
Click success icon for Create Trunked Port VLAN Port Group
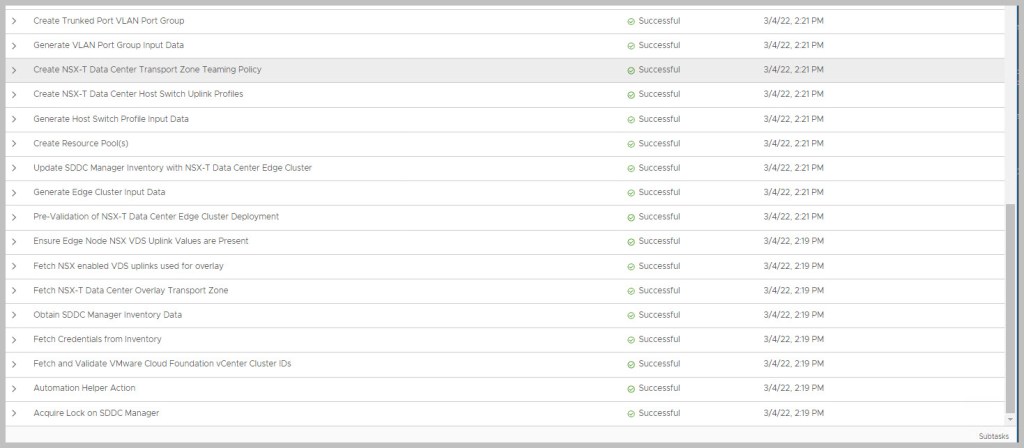631,21
